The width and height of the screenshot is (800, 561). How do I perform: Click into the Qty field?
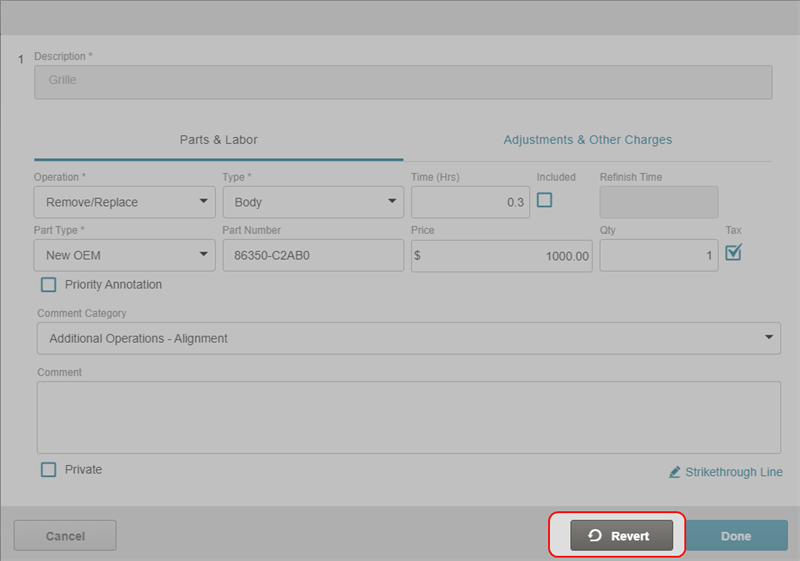pyautogui.click(x=658, y=255)
